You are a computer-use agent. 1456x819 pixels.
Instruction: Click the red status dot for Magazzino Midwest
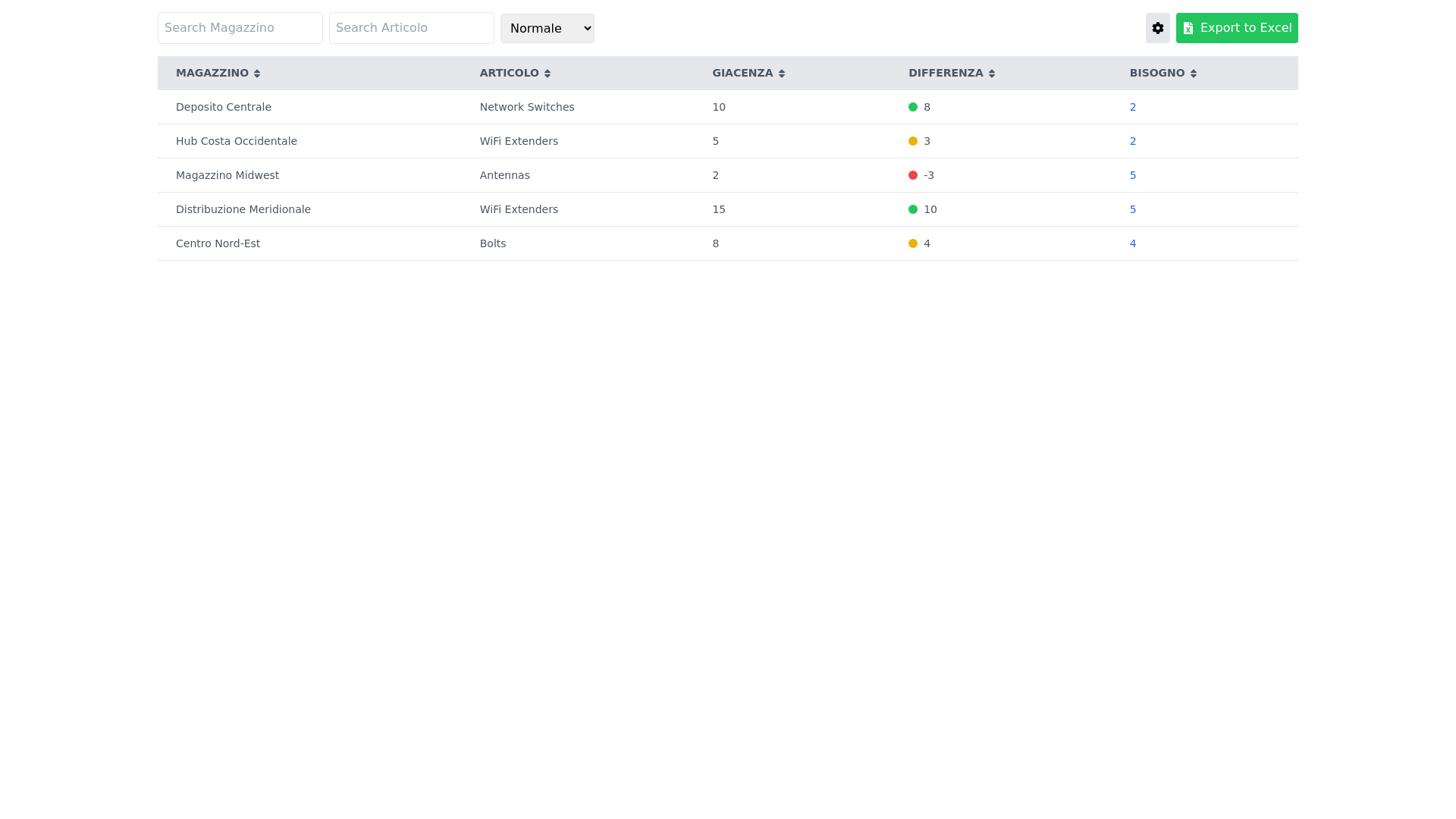point(912,175)
